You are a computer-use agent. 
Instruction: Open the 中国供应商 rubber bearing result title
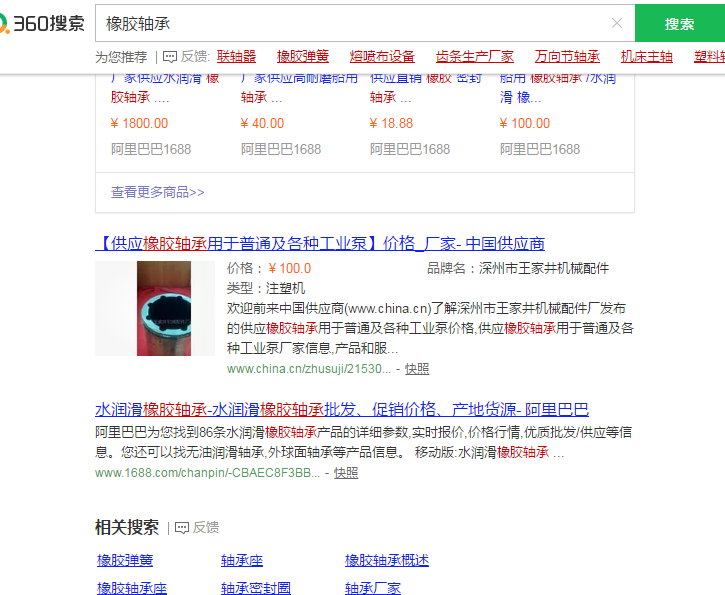tap(320, 243)
